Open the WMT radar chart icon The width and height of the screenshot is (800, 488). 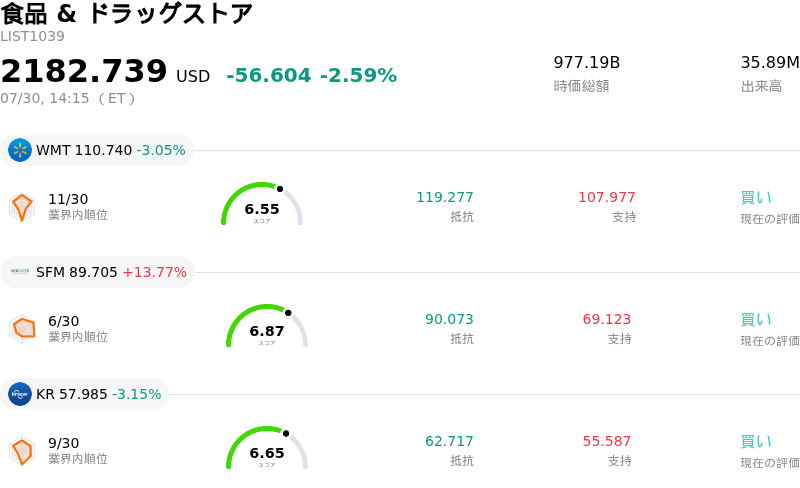click(x=22, y=207)
